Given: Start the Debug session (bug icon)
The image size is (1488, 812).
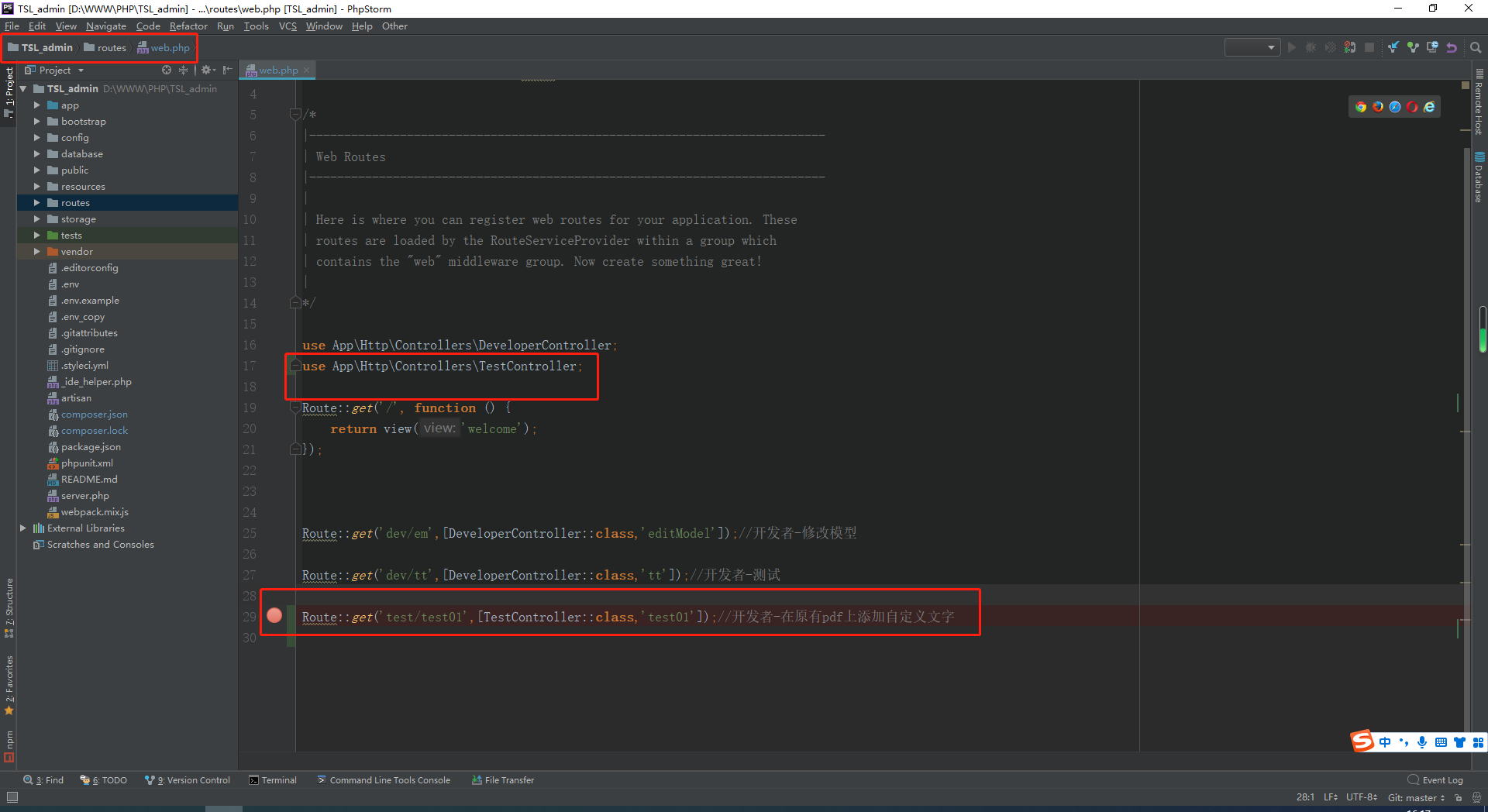Looking at the screenshot, I should [1311, 47].
